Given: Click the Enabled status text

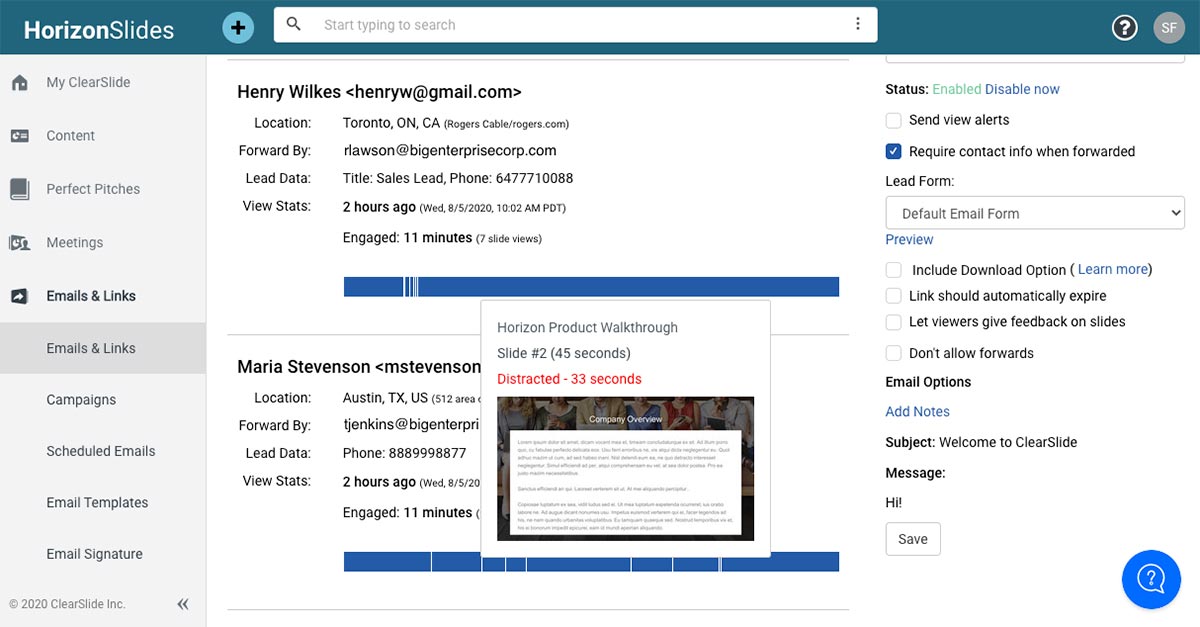Looking at the screenshot, I should pos(957,89).
